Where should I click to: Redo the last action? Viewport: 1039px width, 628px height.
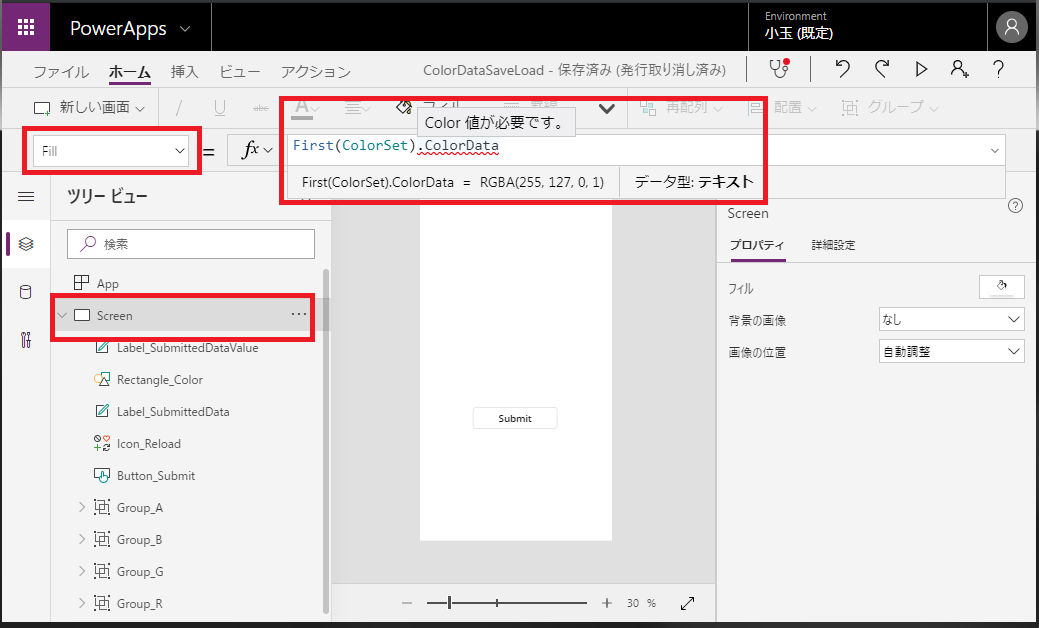click(881, 69)
